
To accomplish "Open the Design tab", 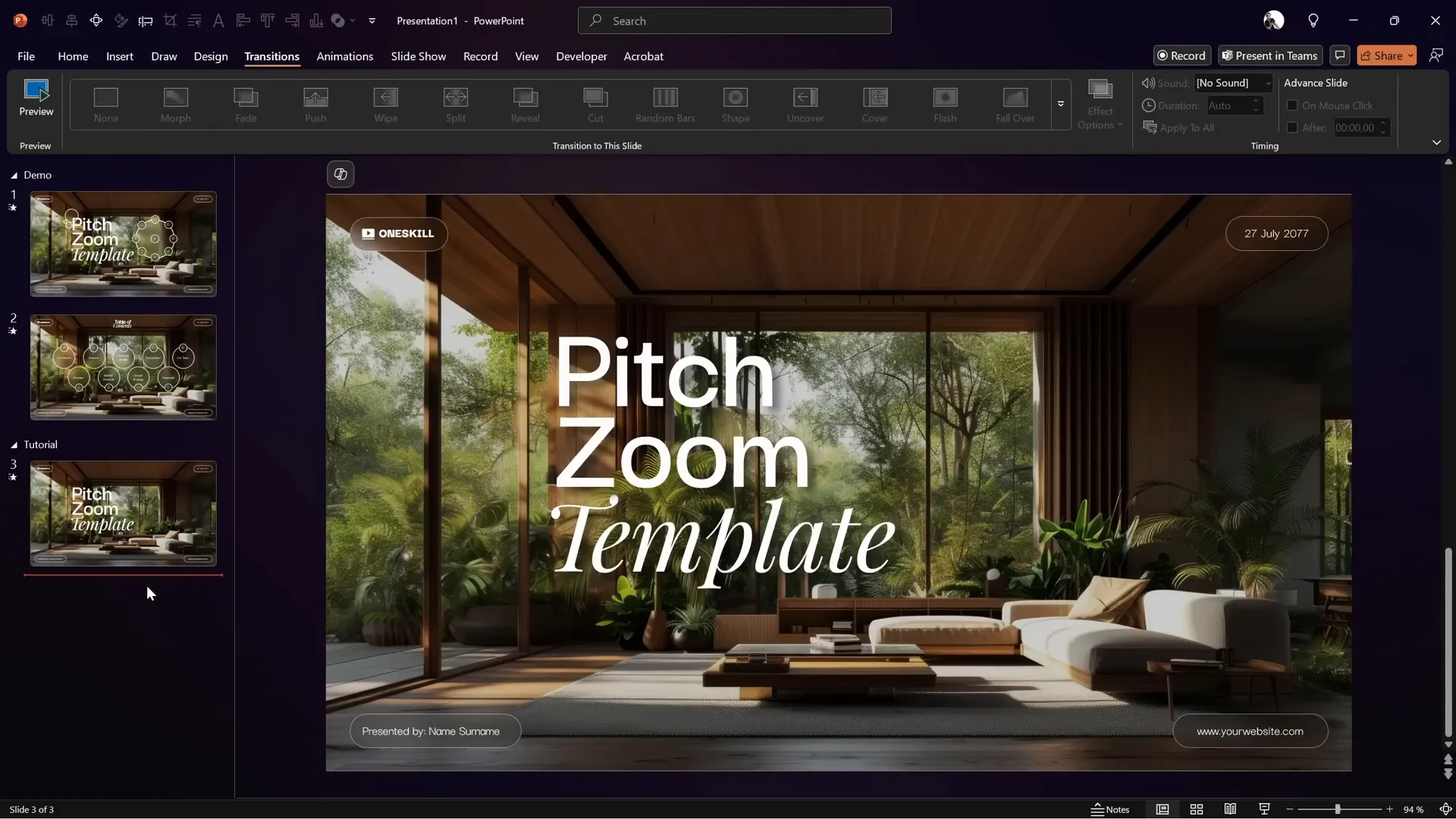I will (x=210, y=56).
